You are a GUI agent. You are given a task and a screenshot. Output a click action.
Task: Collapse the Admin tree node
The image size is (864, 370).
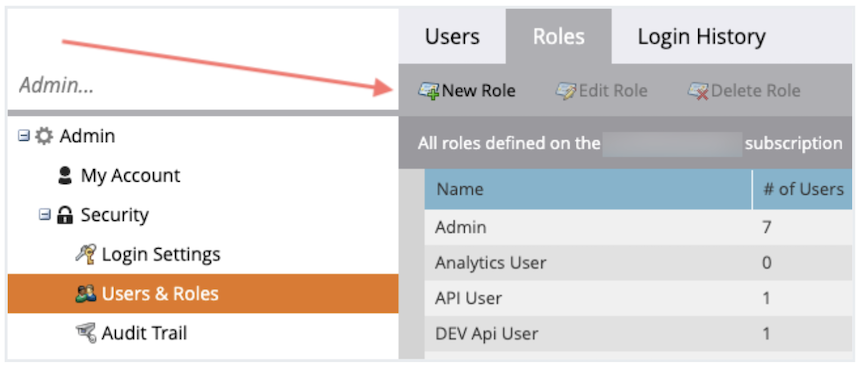pyautogui.click(x=24, y=136)
